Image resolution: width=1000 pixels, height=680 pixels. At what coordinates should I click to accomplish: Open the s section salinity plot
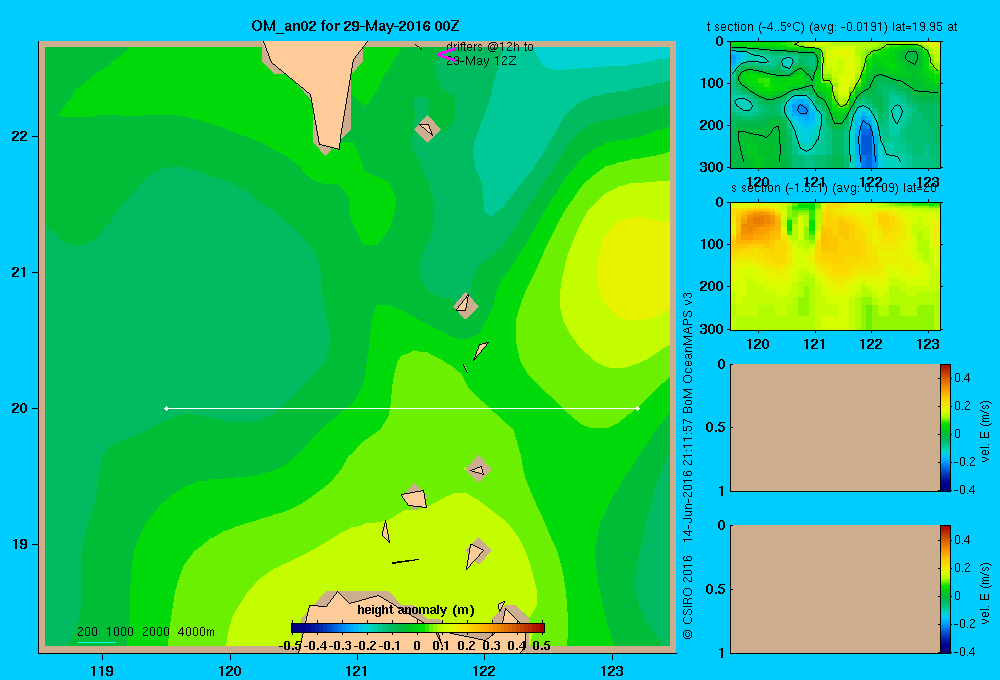pyautogui.click(x=835, y=266)
